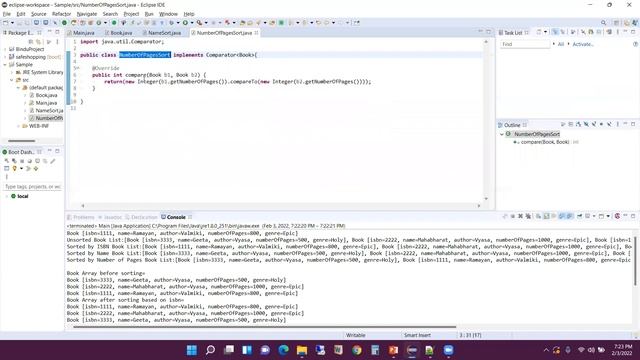Click the New Task icon in Task List
640x360 pixels.
tap(539, 32)
